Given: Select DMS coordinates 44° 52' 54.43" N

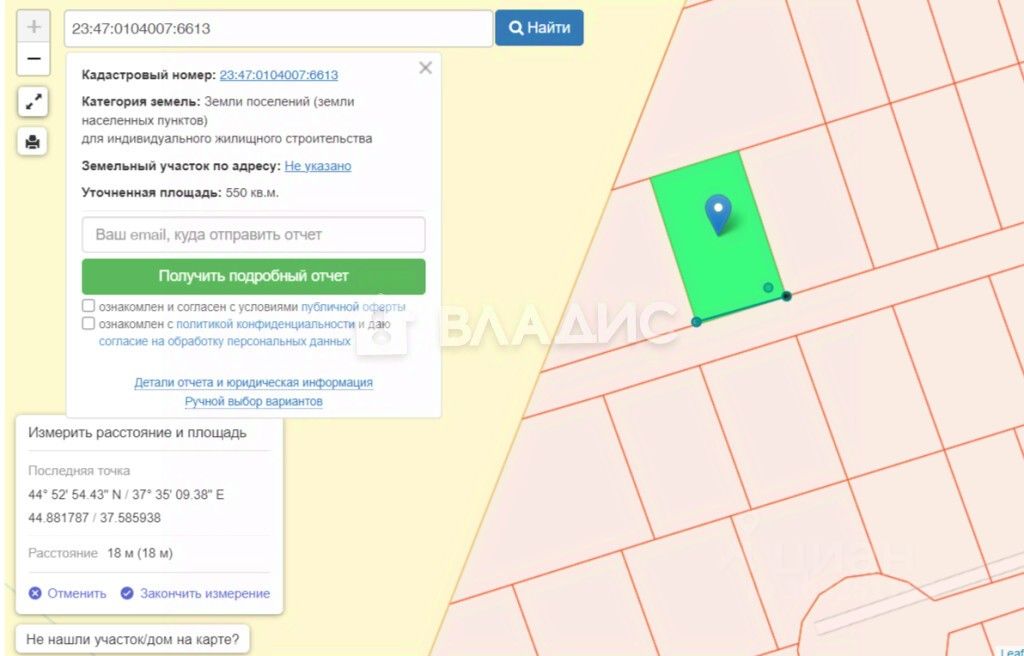Looking at the screenshot, I should click(75, 495).
